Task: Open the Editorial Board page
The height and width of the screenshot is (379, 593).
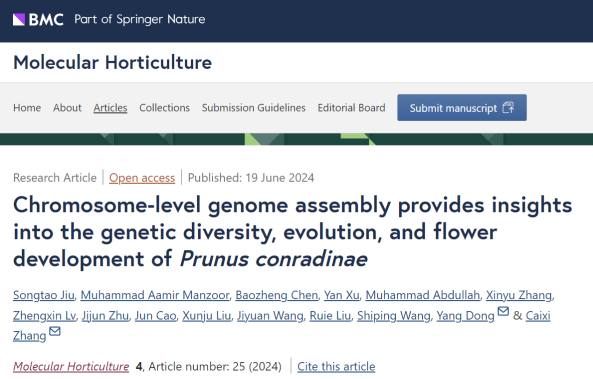Action: tap(351, 108)
